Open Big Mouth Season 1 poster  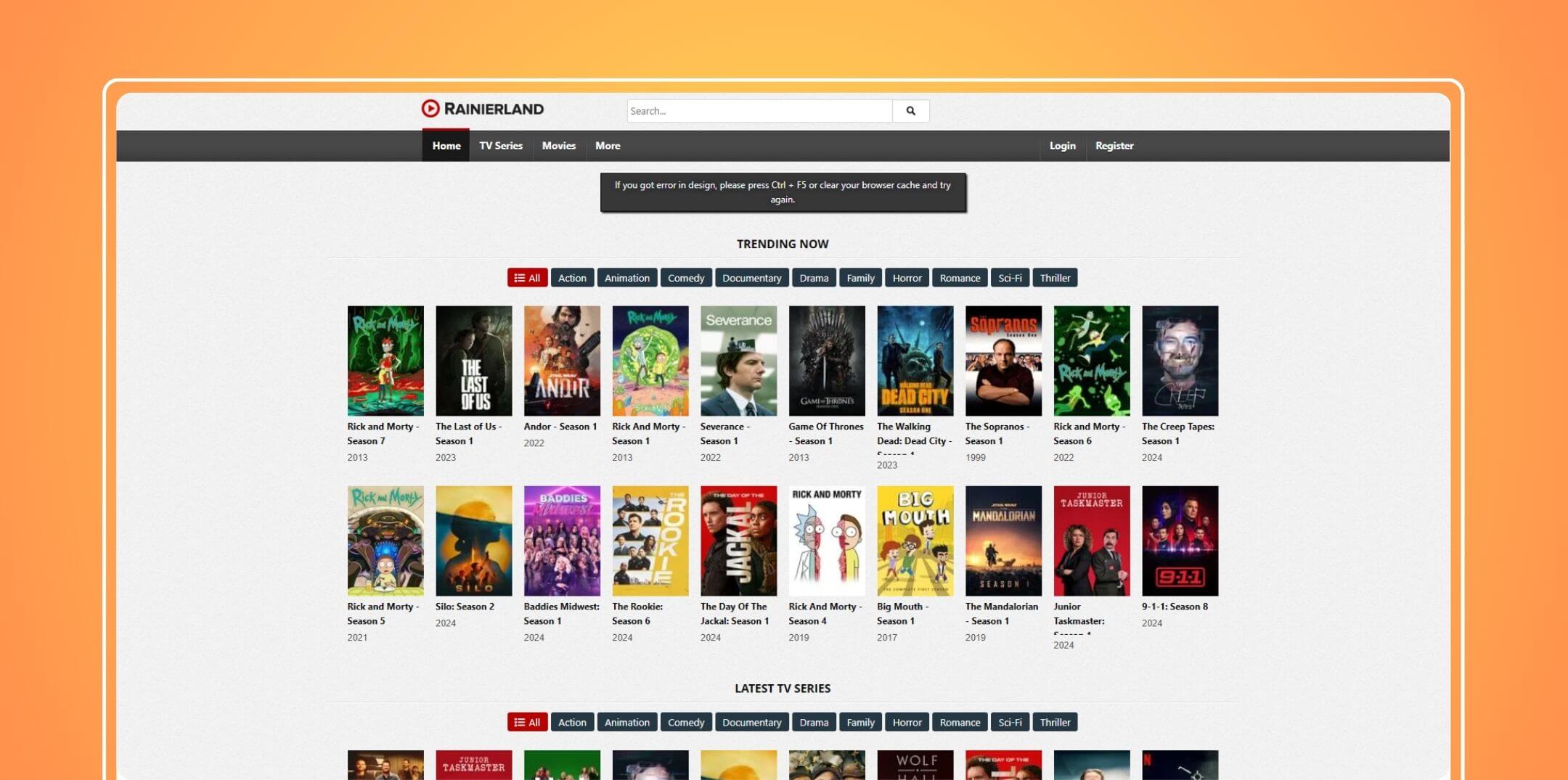(x=915, y=541)
